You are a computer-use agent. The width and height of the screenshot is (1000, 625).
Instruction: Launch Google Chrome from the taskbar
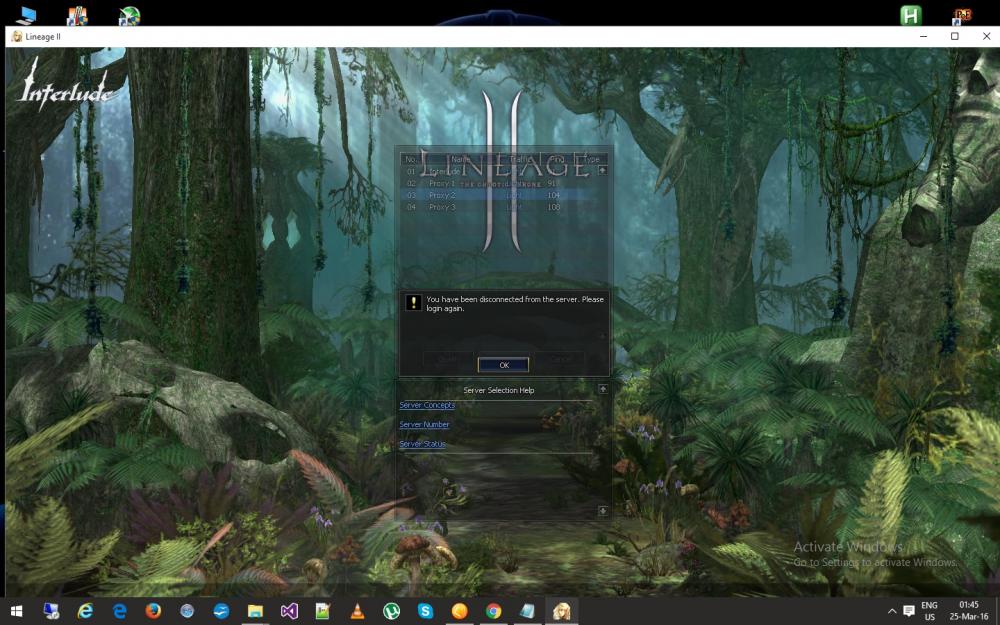(x=493, y=611)
